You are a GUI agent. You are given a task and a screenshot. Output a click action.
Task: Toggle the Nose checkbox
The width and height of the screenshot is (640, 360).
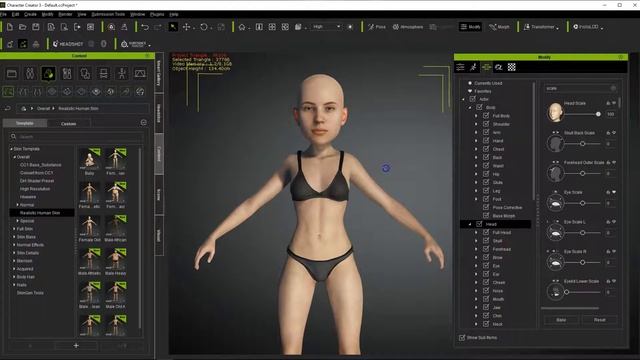pyautogui.click(x=486, y=290)
